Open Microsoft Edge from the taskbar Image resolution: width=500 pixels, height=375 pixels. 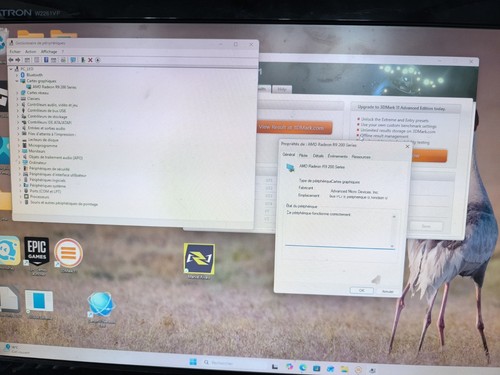point(303,367)
